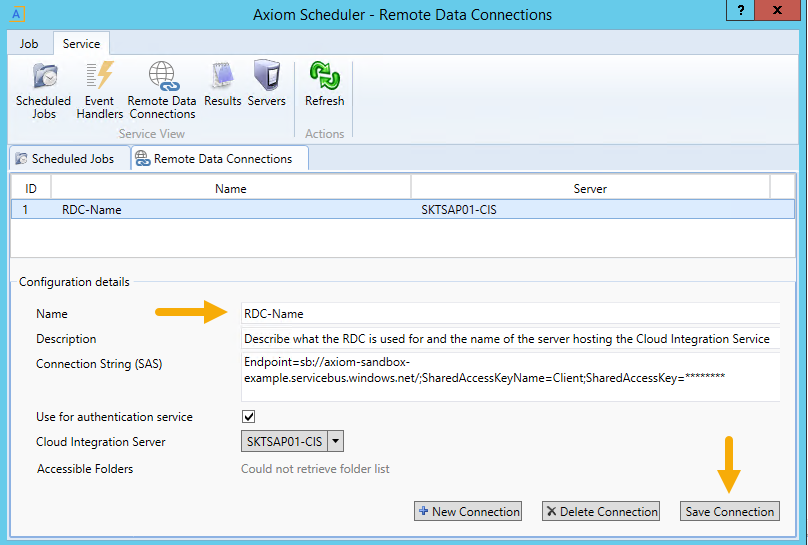Click into the Description input field
This screenshot has width=808, height=545.
(x=510, y=339)
